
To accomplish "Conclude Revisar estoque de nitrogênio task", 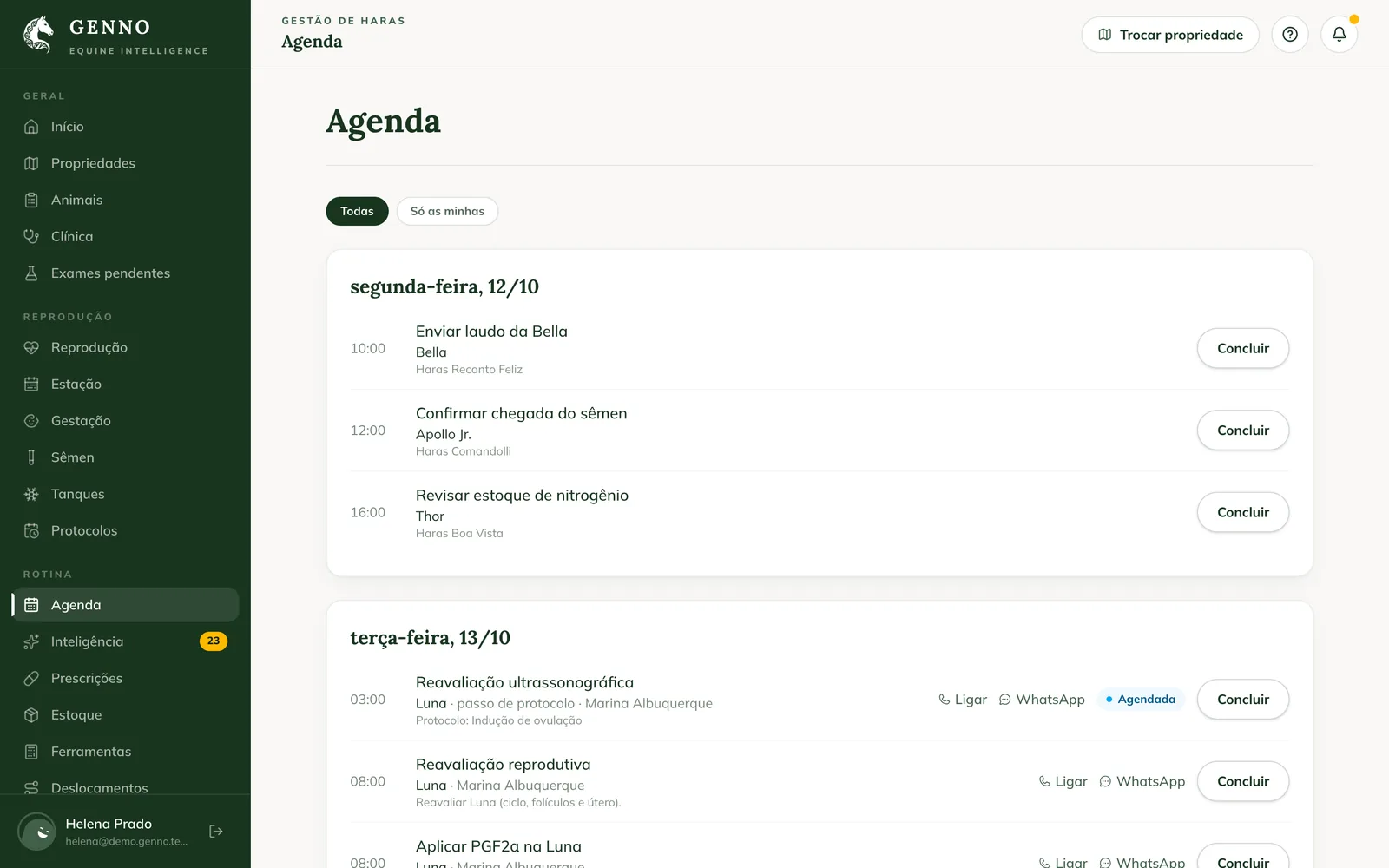I will coord(1242,512).
